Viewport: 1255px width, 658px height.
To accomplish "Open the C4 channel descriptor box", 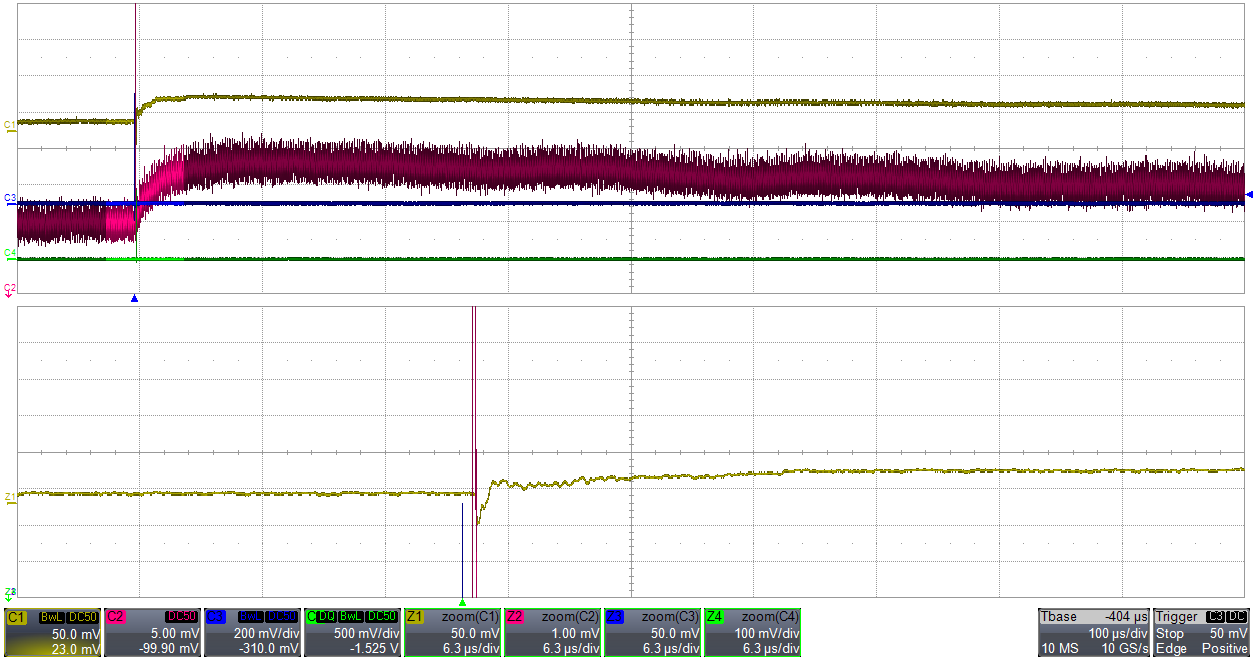I will pos(352,632).
